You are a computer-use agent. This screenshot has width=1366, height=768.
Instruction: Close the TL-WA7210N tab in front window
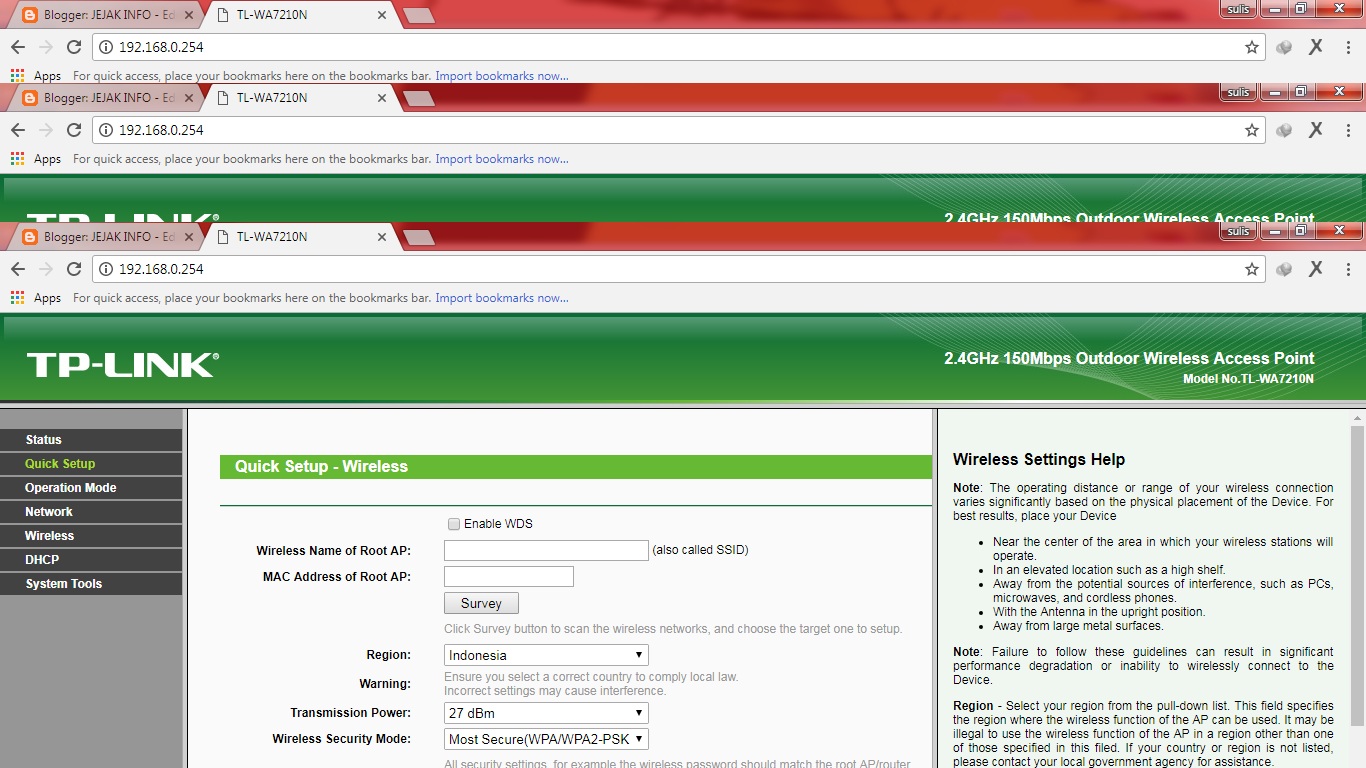[x=382, y=237]
